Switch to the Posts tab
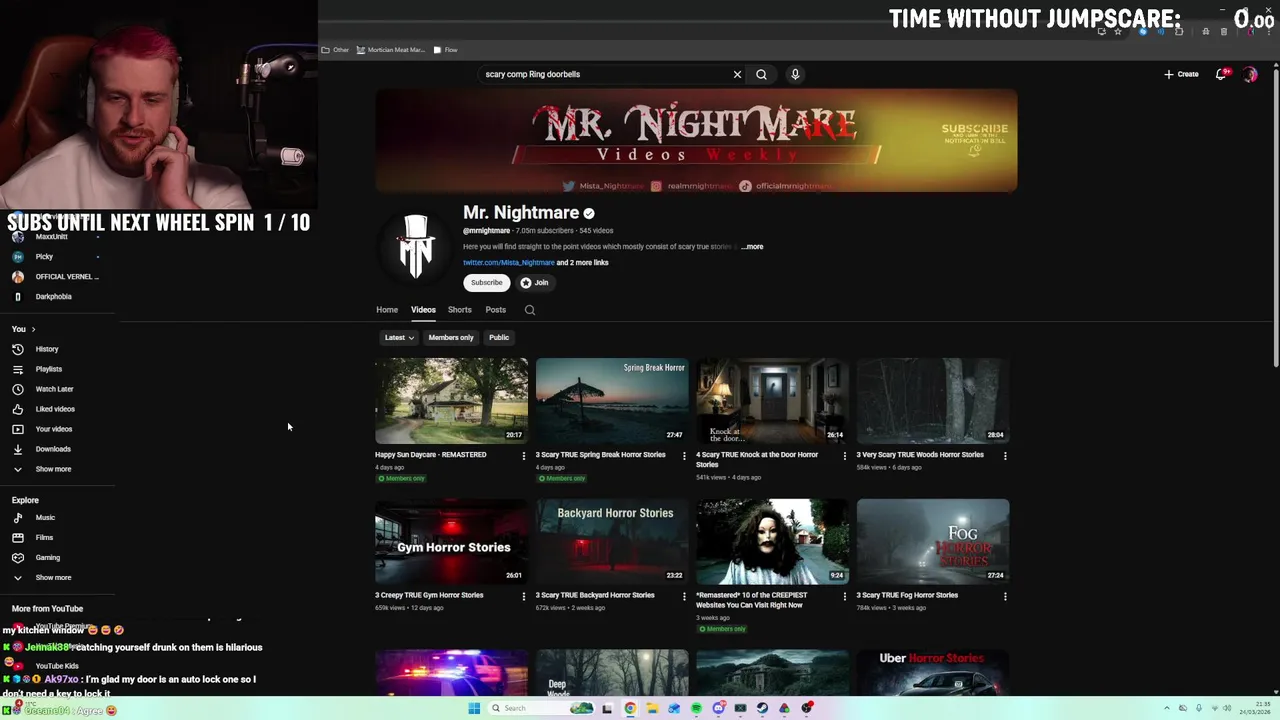Screen dimensions: 1280x720 click(x=496, y=310)
